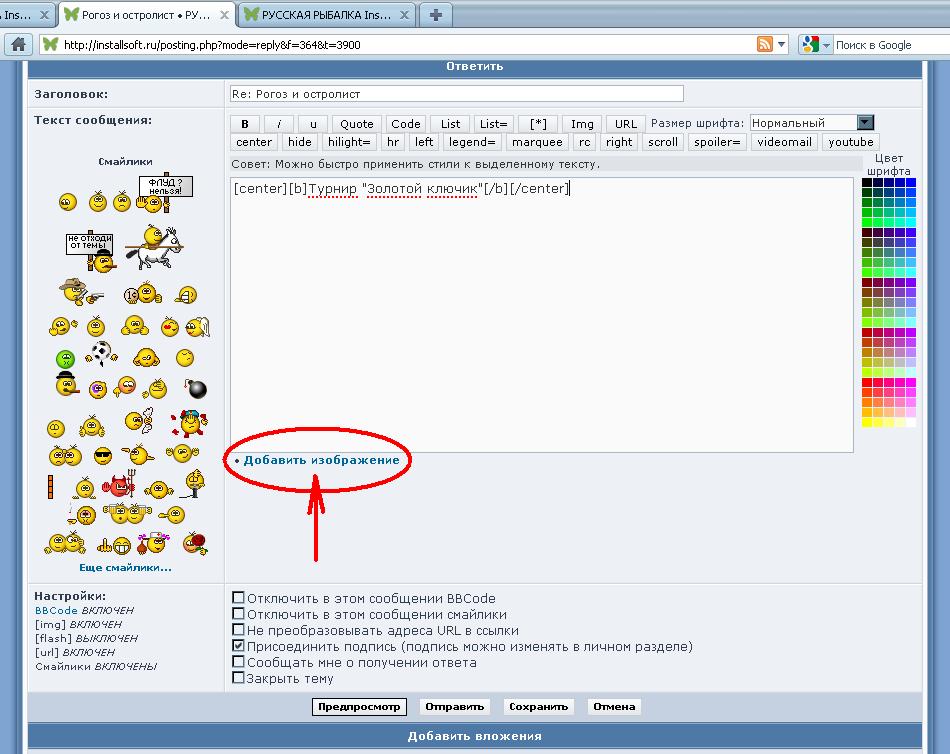Insert the red devil smiley
The height and width of the screenshot is (754, 950).
click(119, 484)
